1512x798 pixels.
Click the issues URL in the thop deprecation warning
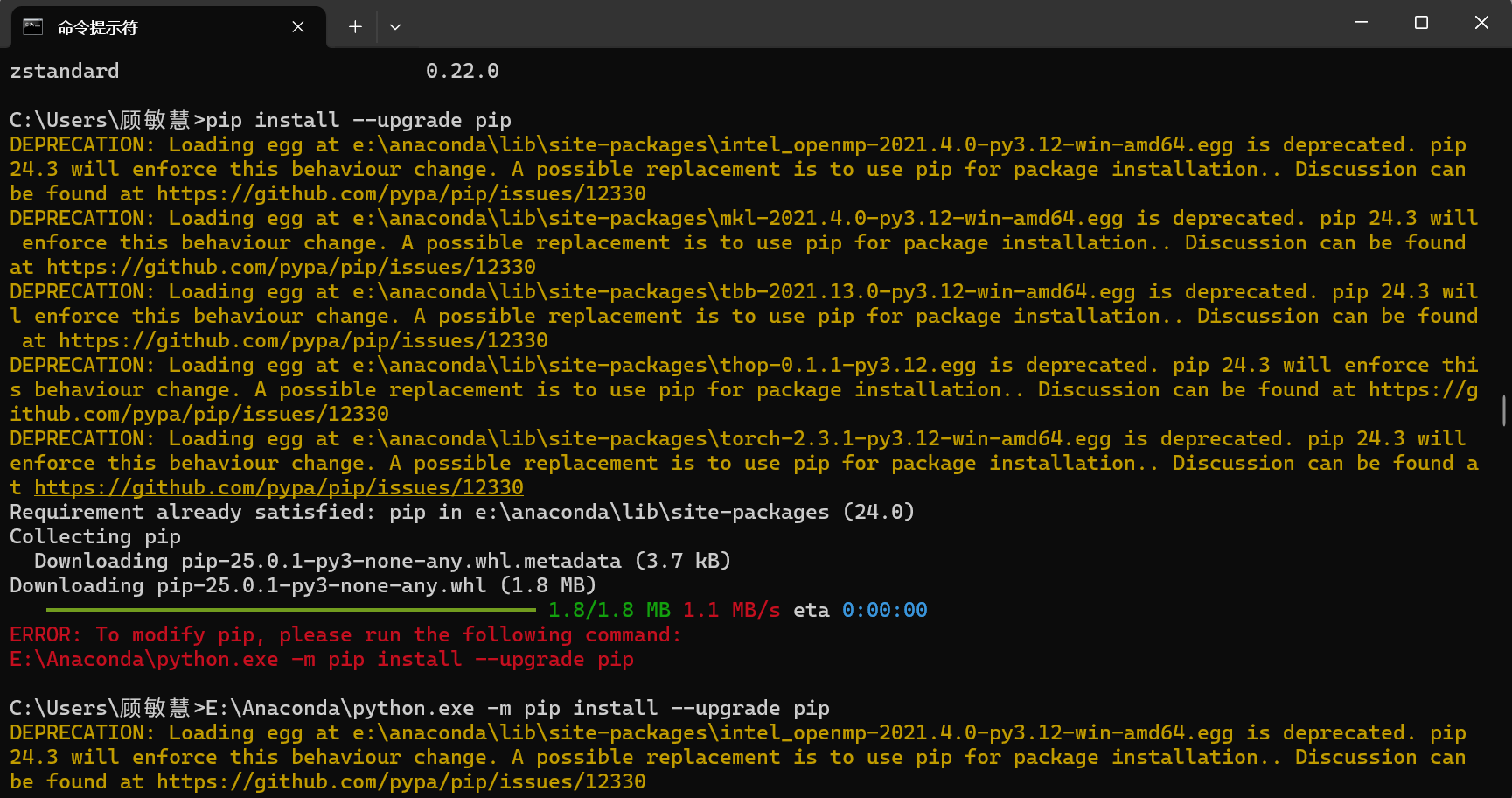point(199,413)
